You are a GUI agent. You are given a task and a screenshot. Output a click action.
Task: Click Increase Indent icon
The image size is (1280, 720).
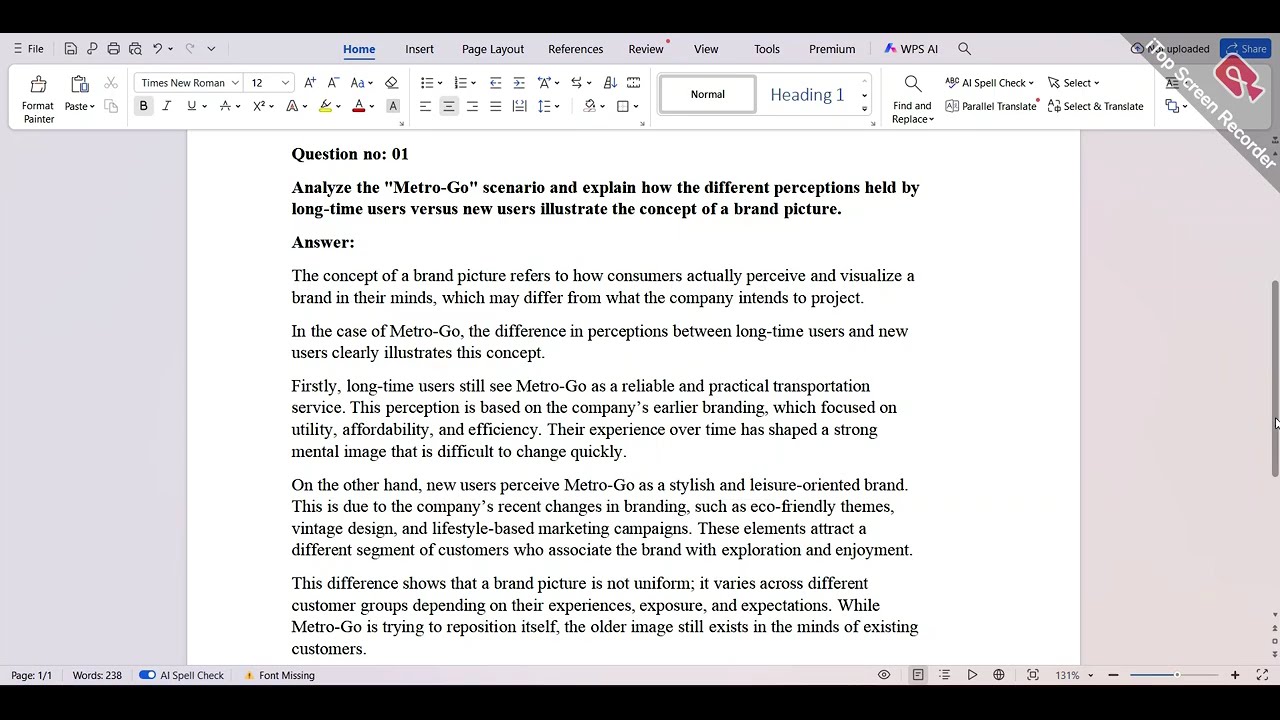519,83
